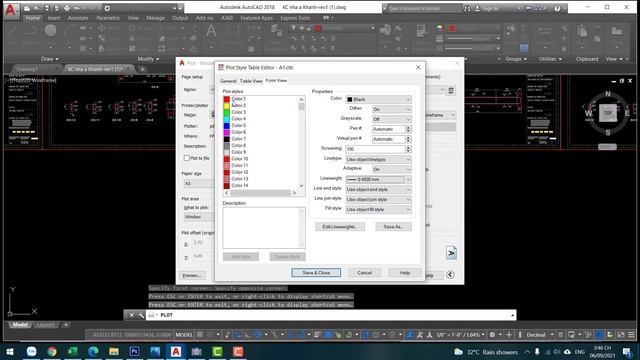
Task: Switch to the Layout1 tab
Action: pyautogui.click(x=45, y=325)
